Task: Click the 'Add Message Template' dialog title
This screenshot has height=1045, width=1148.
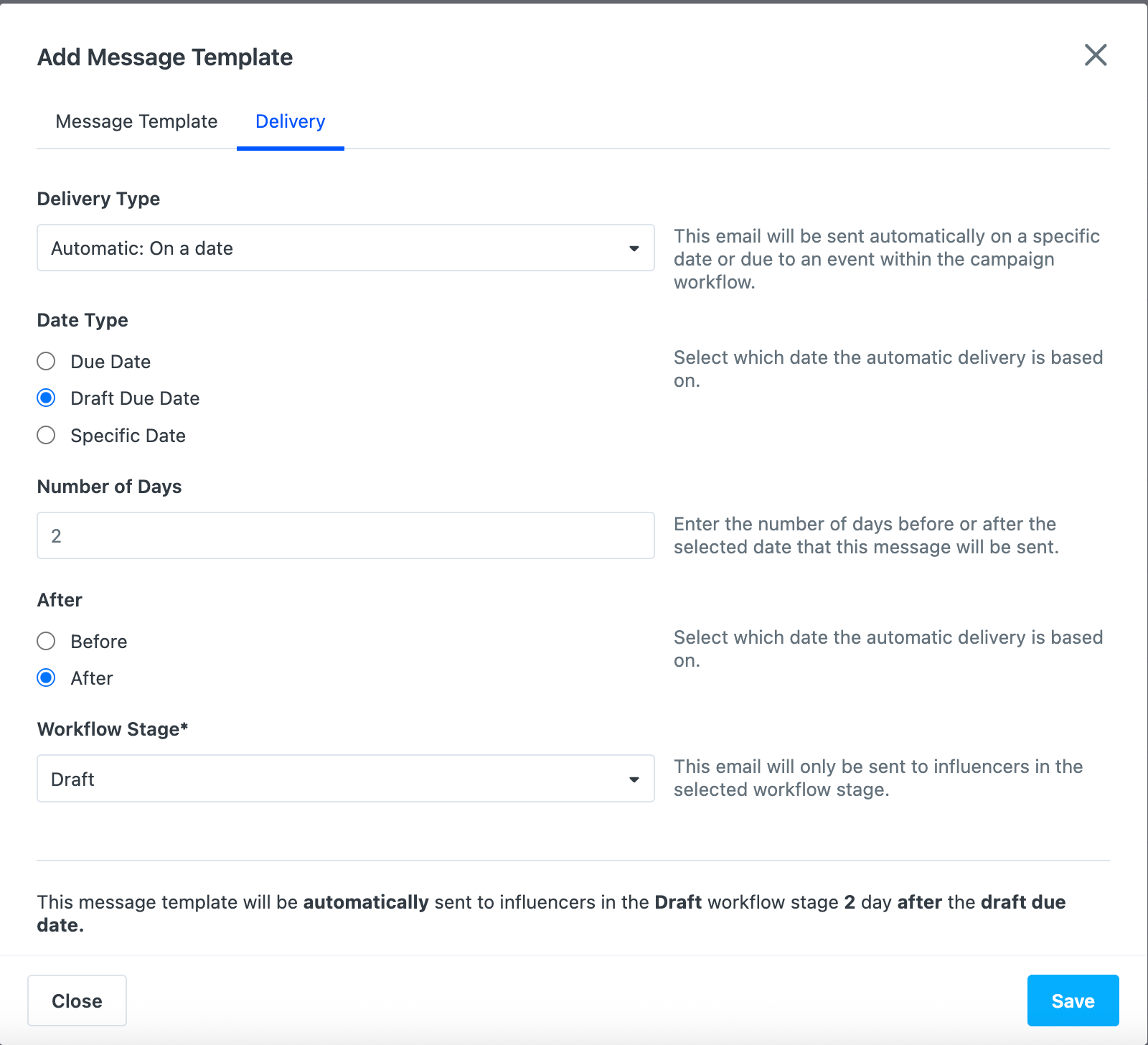Action: tap(165, 57)
